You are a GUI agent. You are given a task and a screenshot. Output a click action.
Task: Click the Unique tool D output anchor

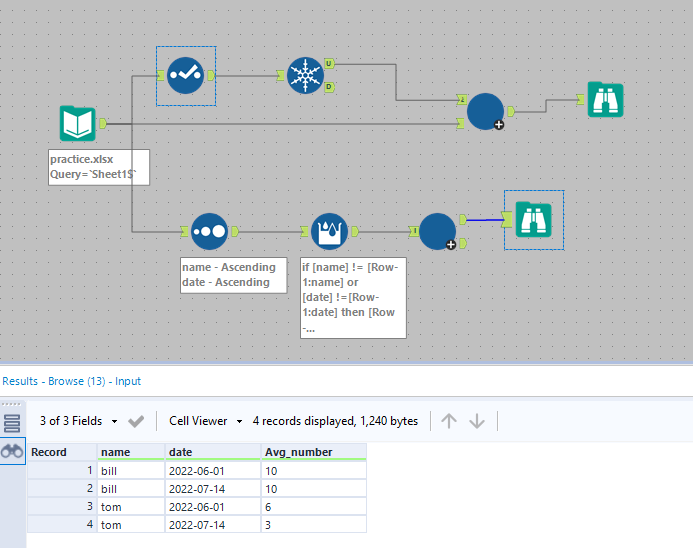(x=329, y=87)
